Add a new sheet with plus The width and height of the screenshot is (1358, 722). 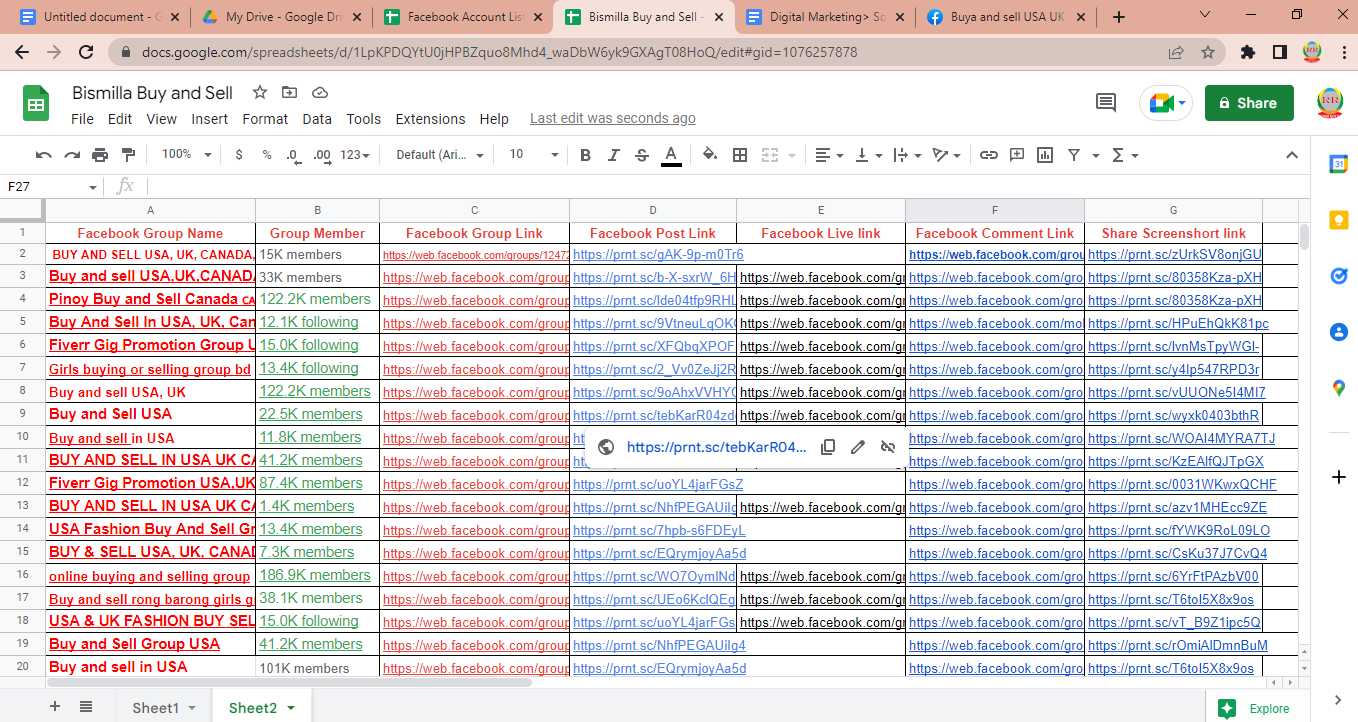[55, 707]
